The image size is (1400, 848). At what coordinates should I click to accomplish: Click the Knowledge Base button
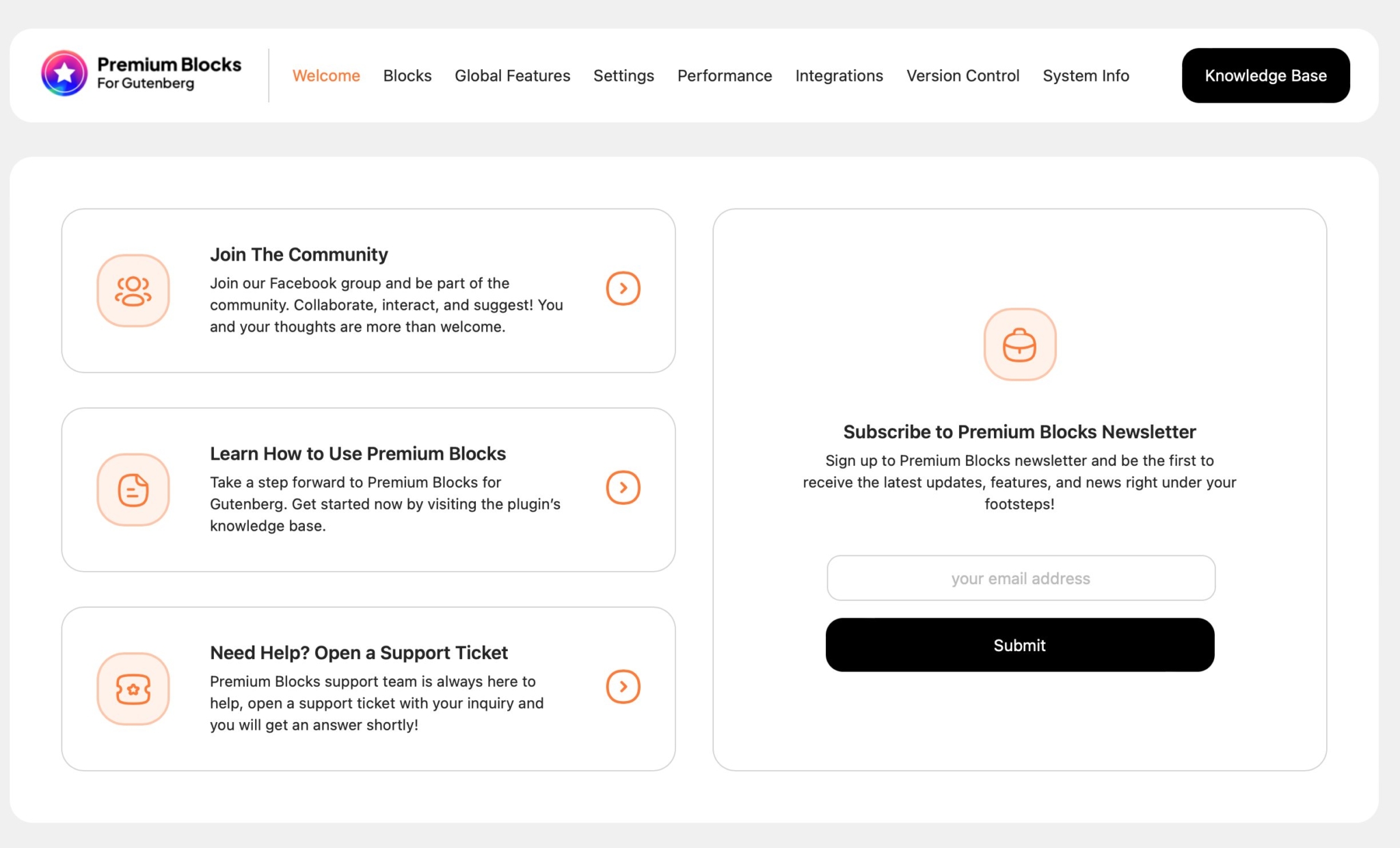point(1266,76)
